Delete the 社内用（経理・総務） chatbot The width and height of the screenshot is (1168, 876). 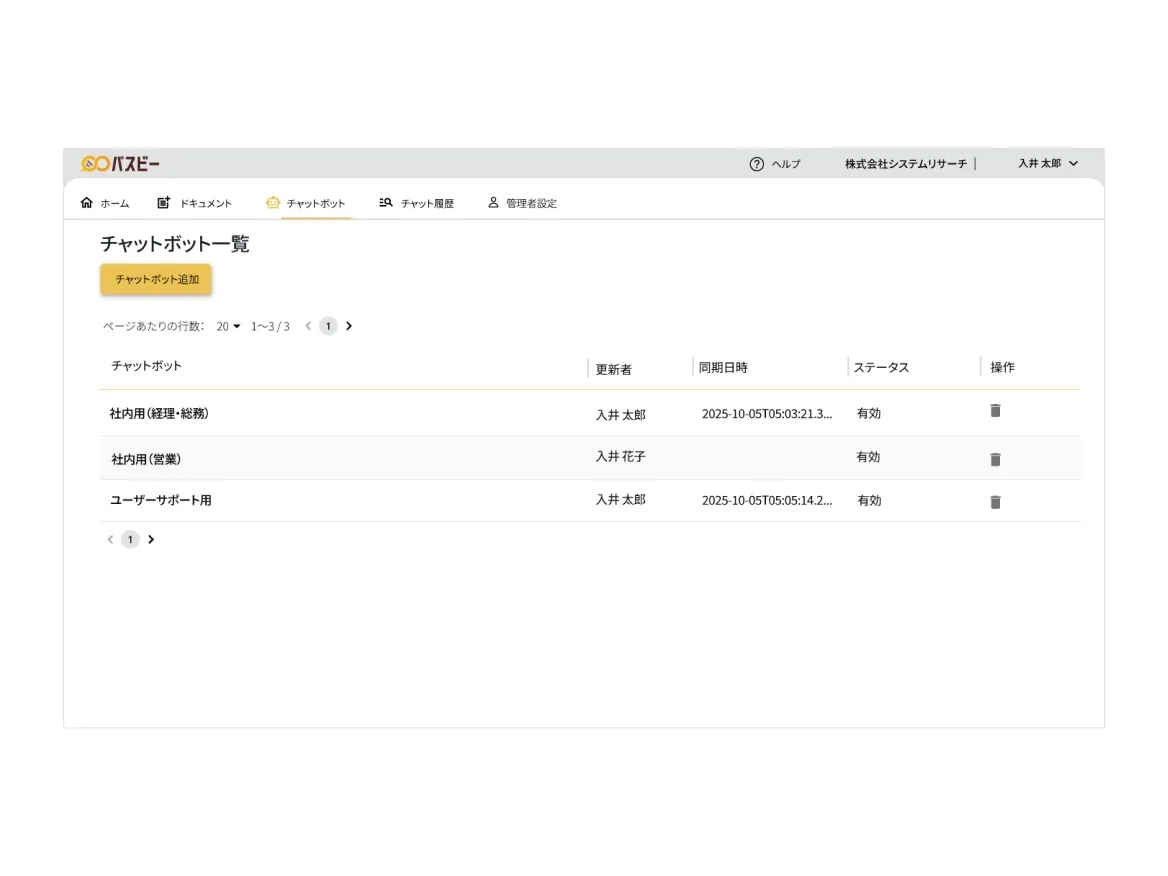[x=995, y=411]
